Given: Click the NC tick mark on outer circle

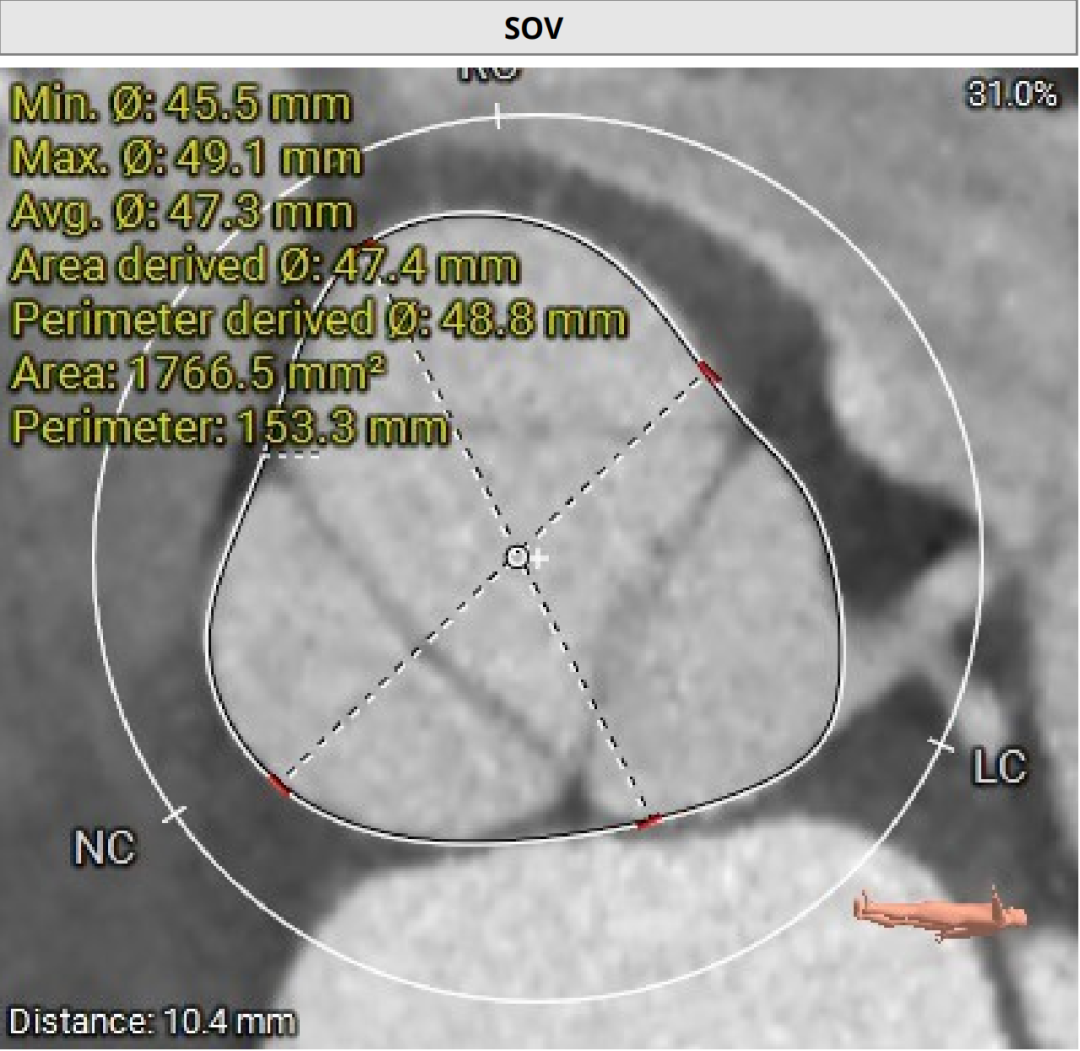Looking at the screenshot, I should (175, 815).
